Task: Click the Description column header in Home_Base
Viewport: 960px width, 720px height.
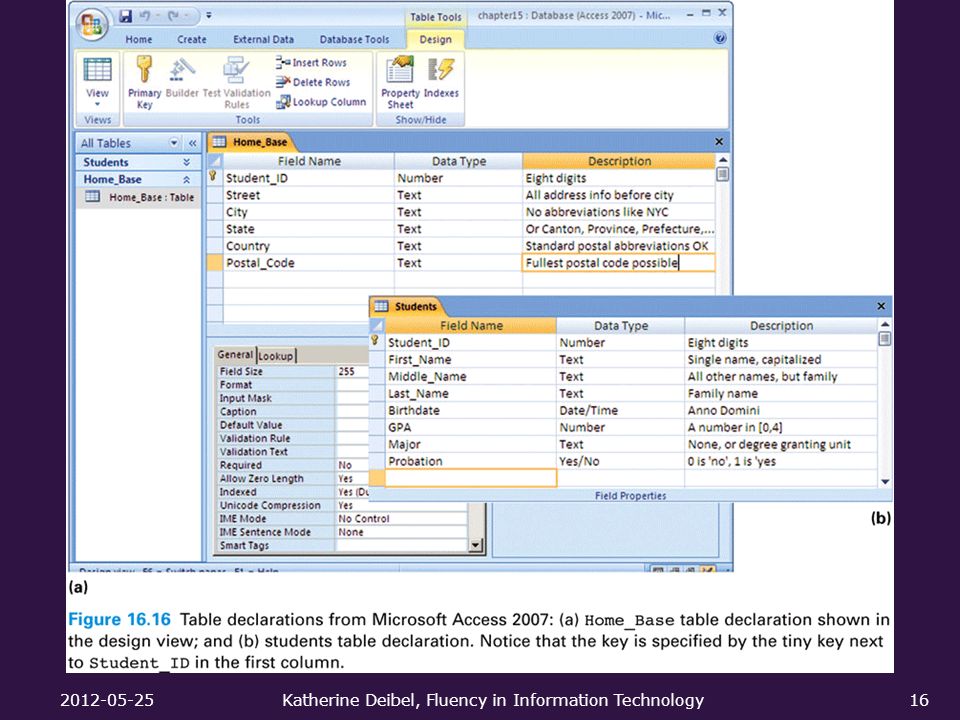Action: coord(619,161)
